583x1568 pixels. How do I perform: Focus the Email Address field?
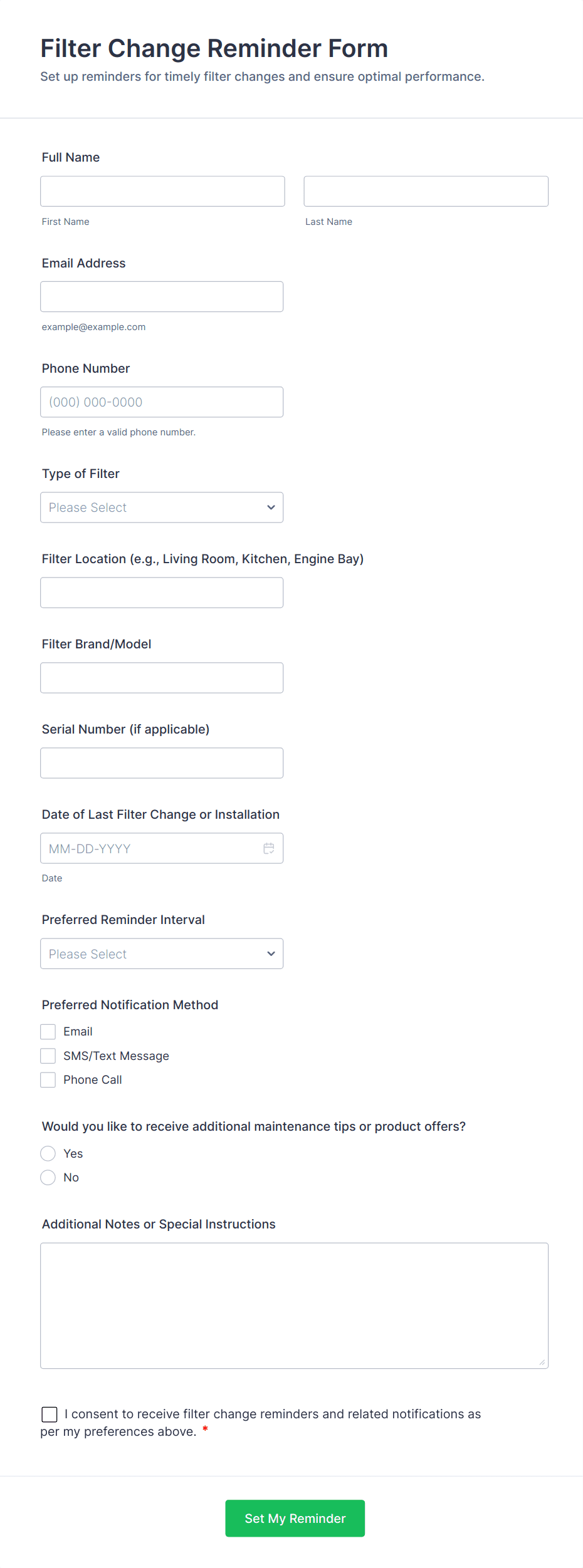[162, 296]
